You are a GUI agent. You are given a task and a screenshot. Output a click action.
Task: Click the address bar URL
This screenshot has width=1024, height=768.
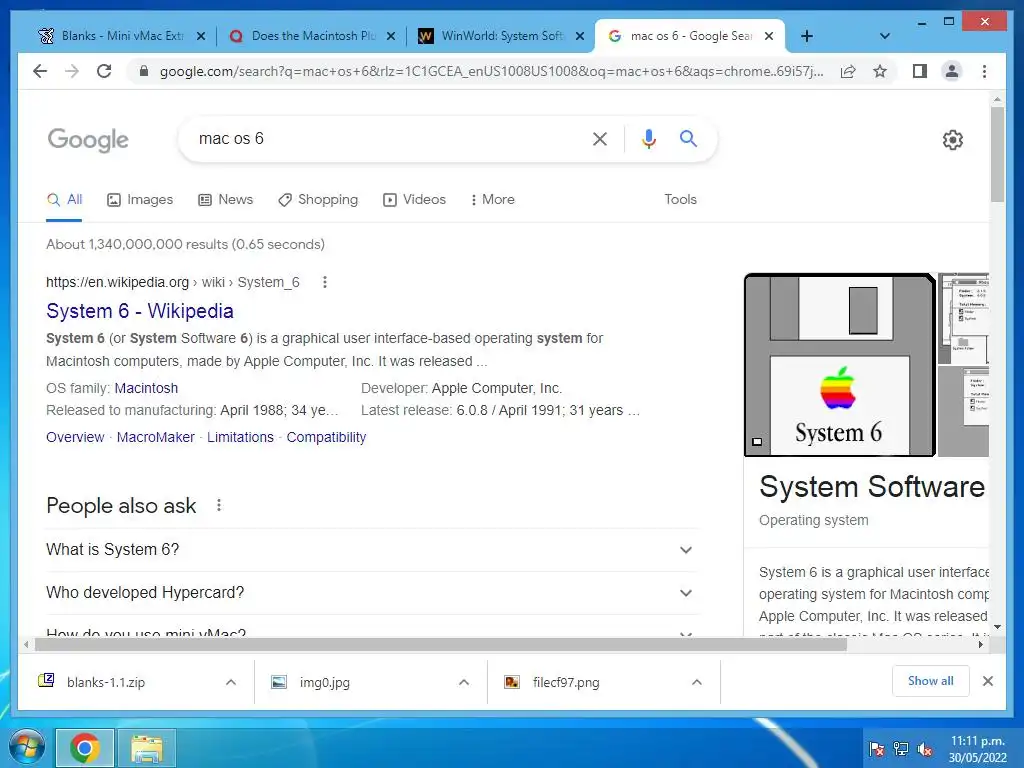tap(491, 71)
